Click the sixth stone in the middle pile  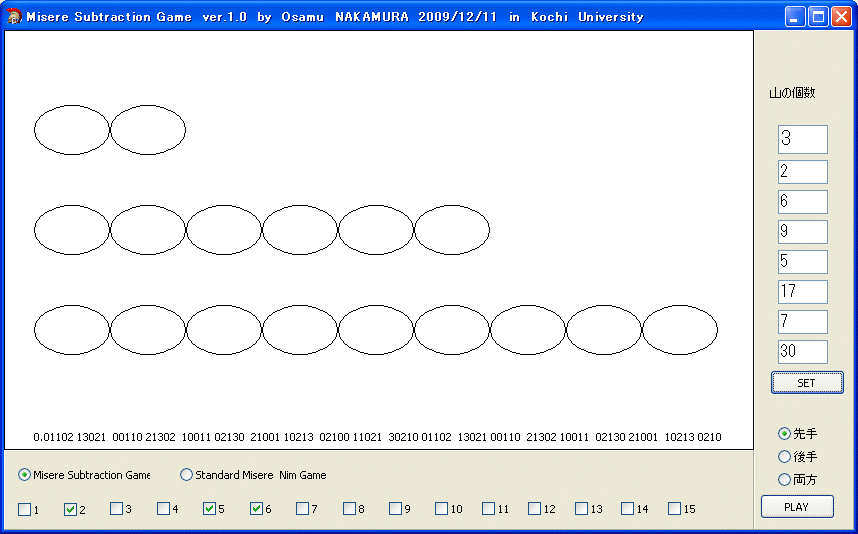[452, 230]
